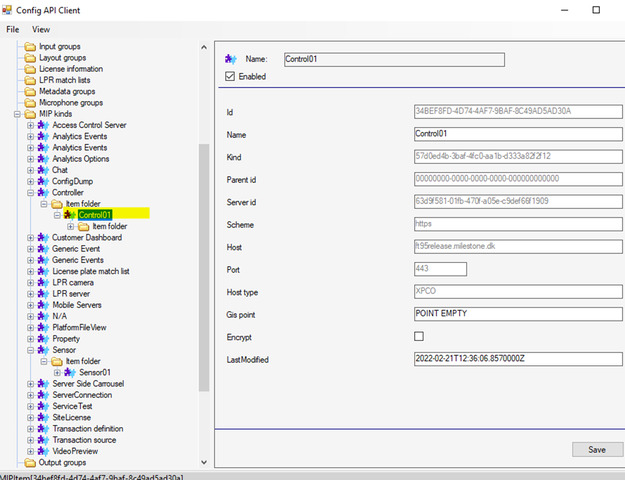This screenshot has width=625, height=480.
Task: Collapse the Controller tree node
Action: tap(31, 192)
